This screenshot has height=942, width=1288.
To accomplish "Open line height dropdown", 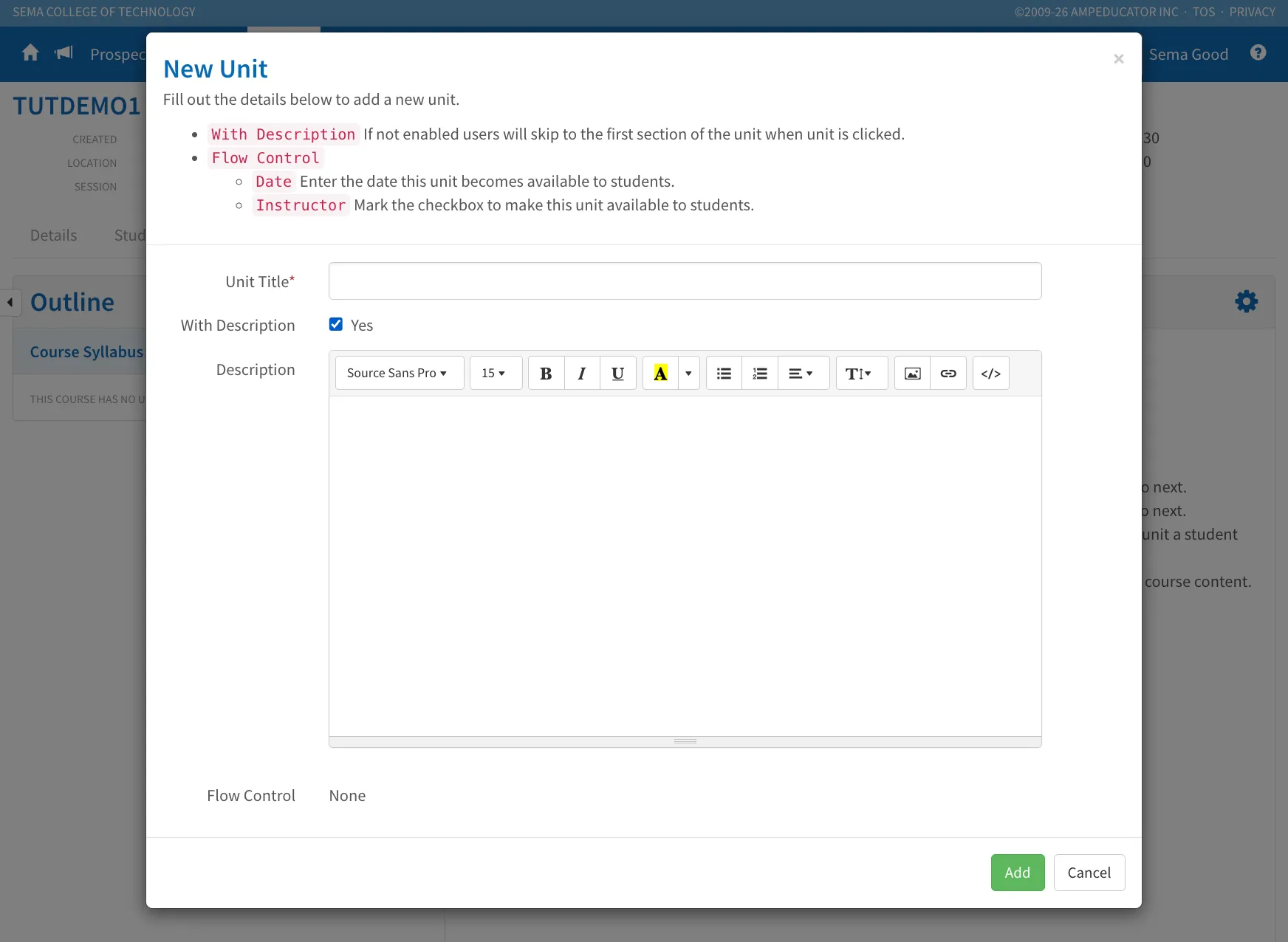I will tap(862, 373).
